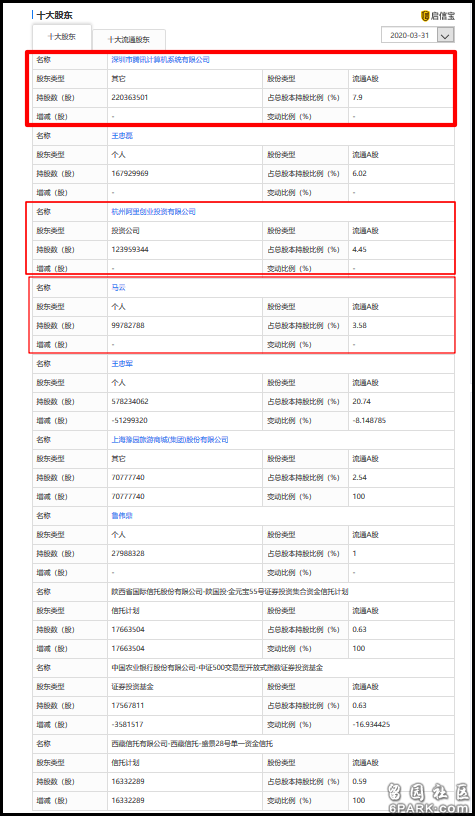Open the 王忠军 shareholder link
The image size is (475, 816).
(x=122, y=364)
